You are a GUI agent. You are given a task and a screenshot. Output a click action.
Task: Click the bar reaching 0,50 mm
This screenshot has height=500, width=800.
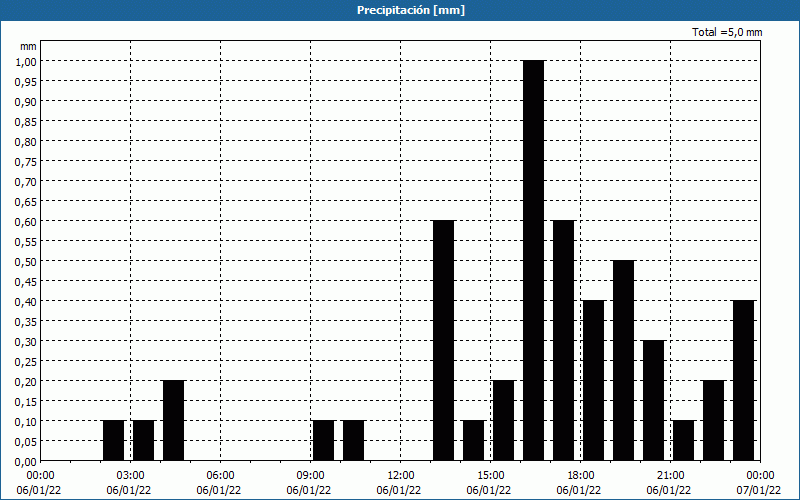pyautogui.click(x=623, y=361)
